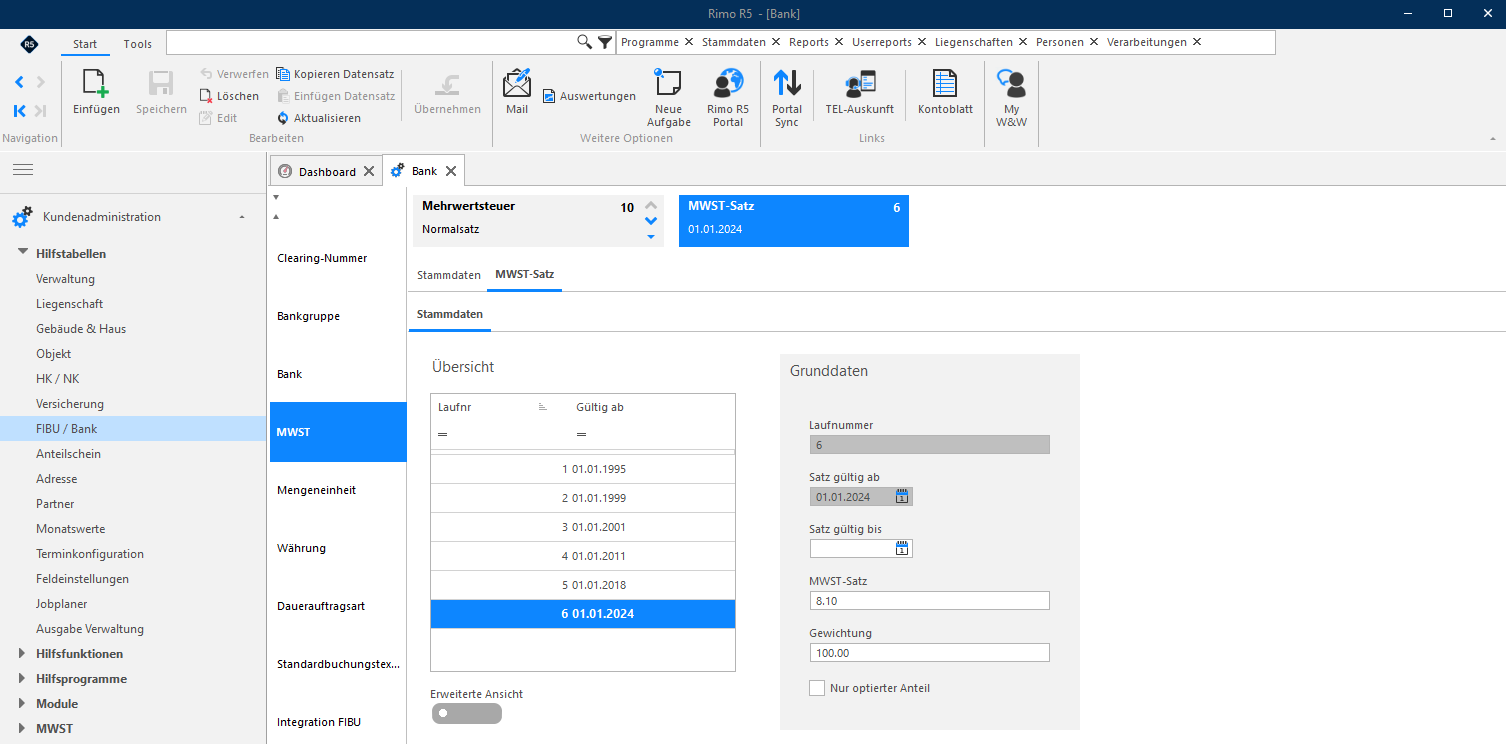
Task: Click the Verwerfen undo button
Action: click(x=234, y=74)
